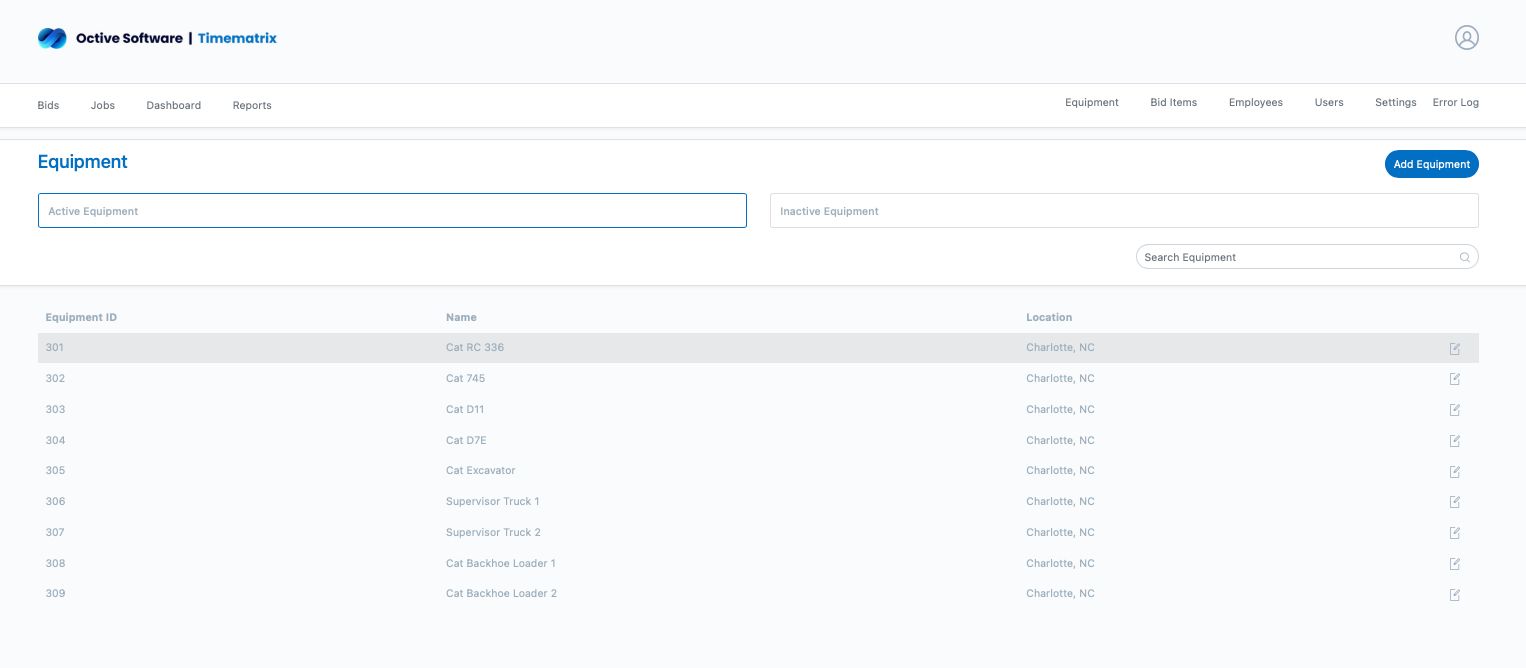Select the Active Equipment tab
Screen dimensions: 1526x668
pyautogui.click(x=392, y=211)
